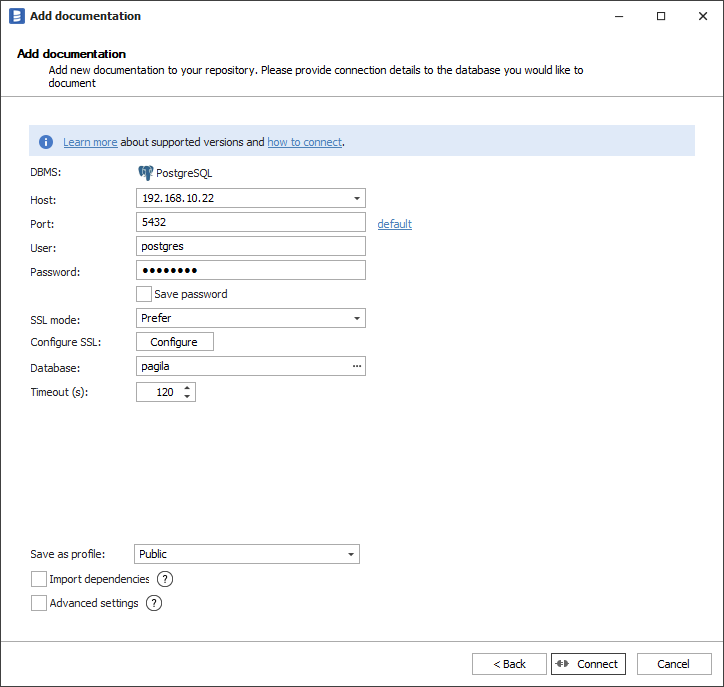Click the Dataedo app icon in title bar
Viewport: 724px width, 687px height.
(x=17, y=16)
